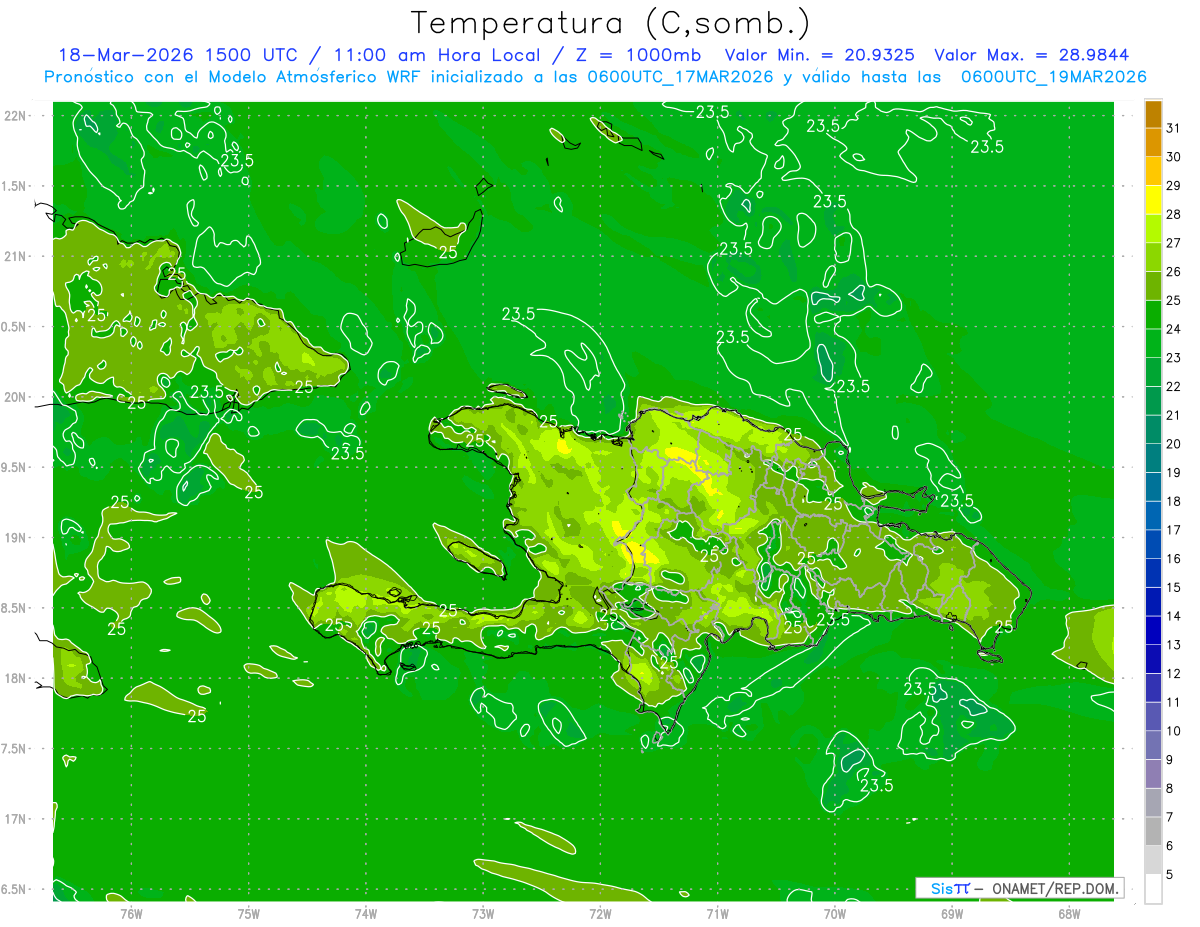
Task: Click the white legend block below 5
Action: pyautogui.click(x=1153, y=889)
